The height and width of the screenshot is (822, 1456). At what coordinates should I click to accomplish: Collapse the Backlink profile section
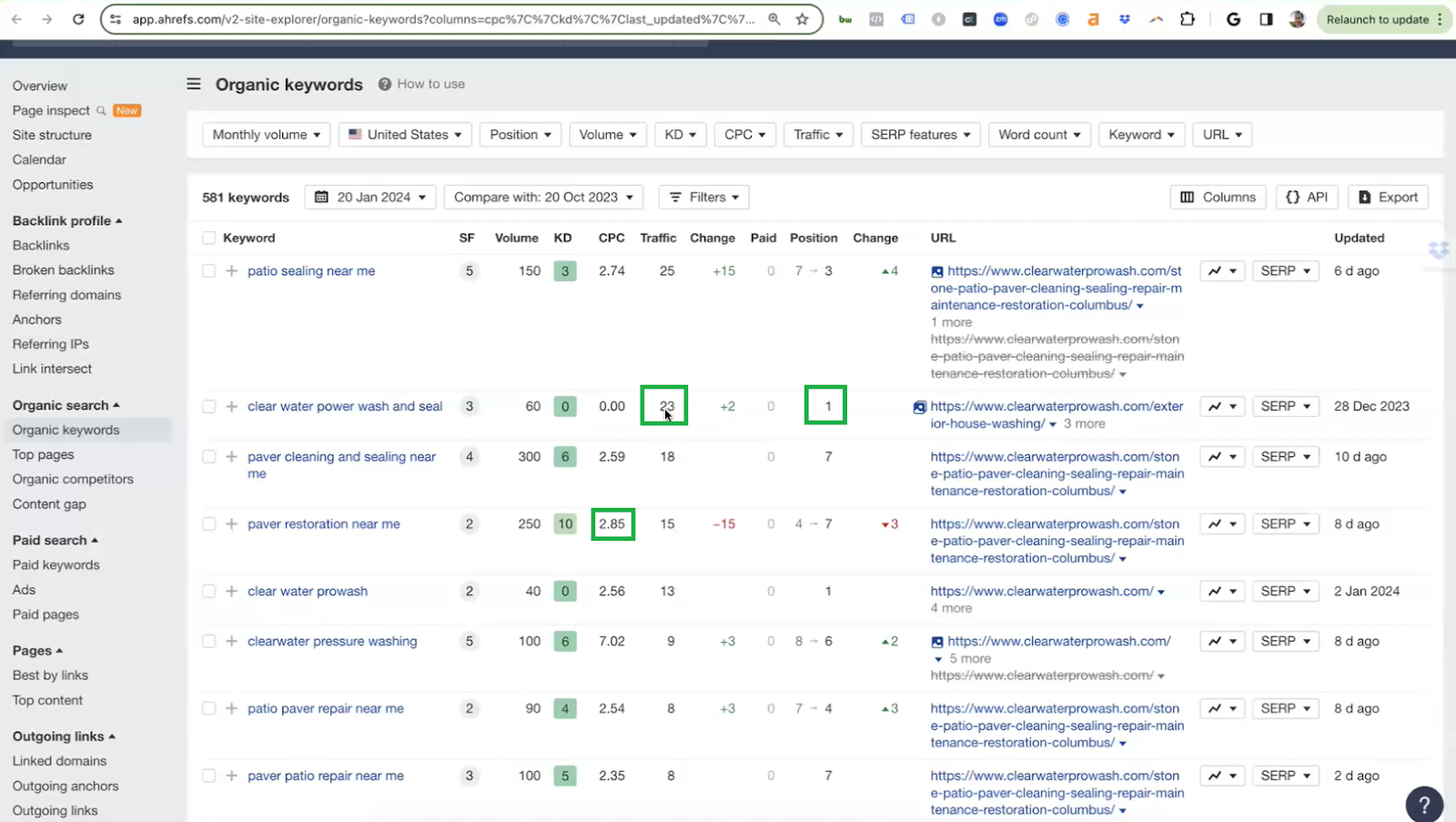[x=67, y=221]
